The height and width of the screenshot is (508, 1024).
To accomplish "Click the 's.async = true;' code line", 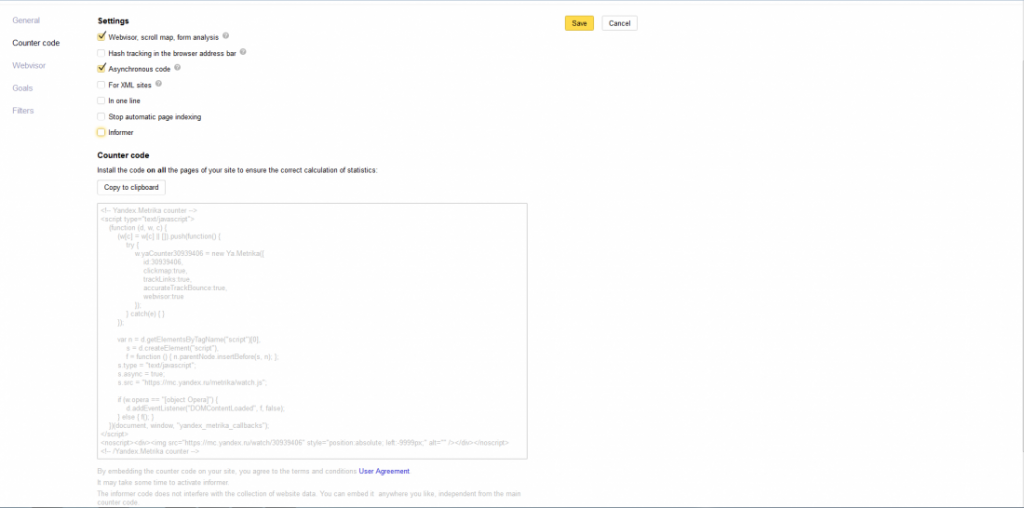I will (141, 374).
